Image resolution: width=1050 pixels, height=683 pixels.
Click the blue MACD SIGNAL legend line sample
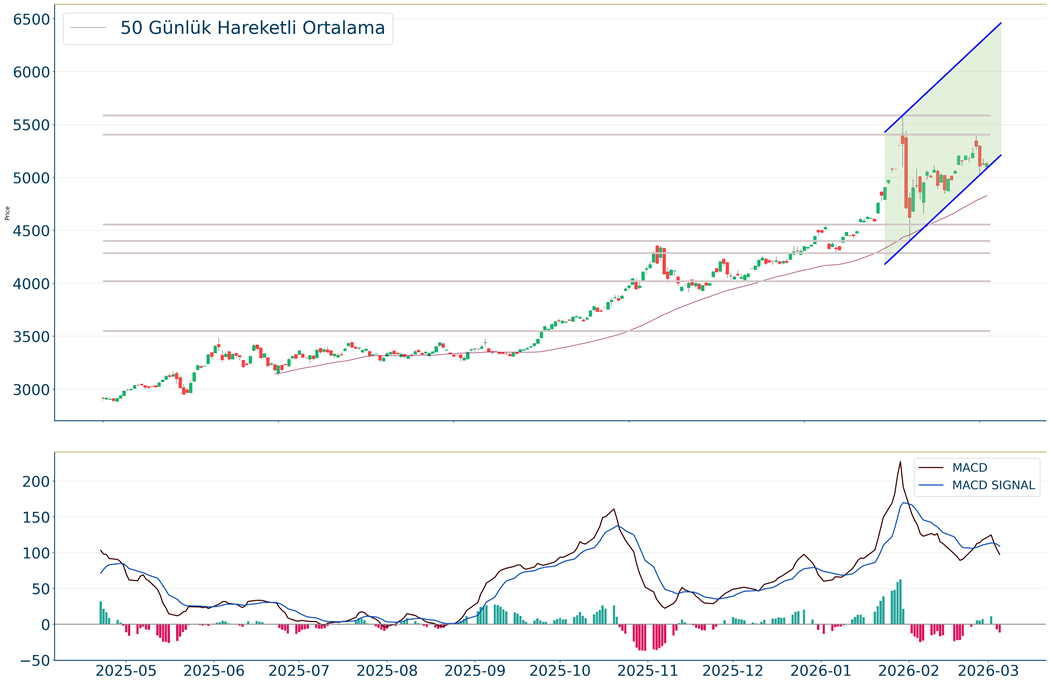(x=931, y=486)
